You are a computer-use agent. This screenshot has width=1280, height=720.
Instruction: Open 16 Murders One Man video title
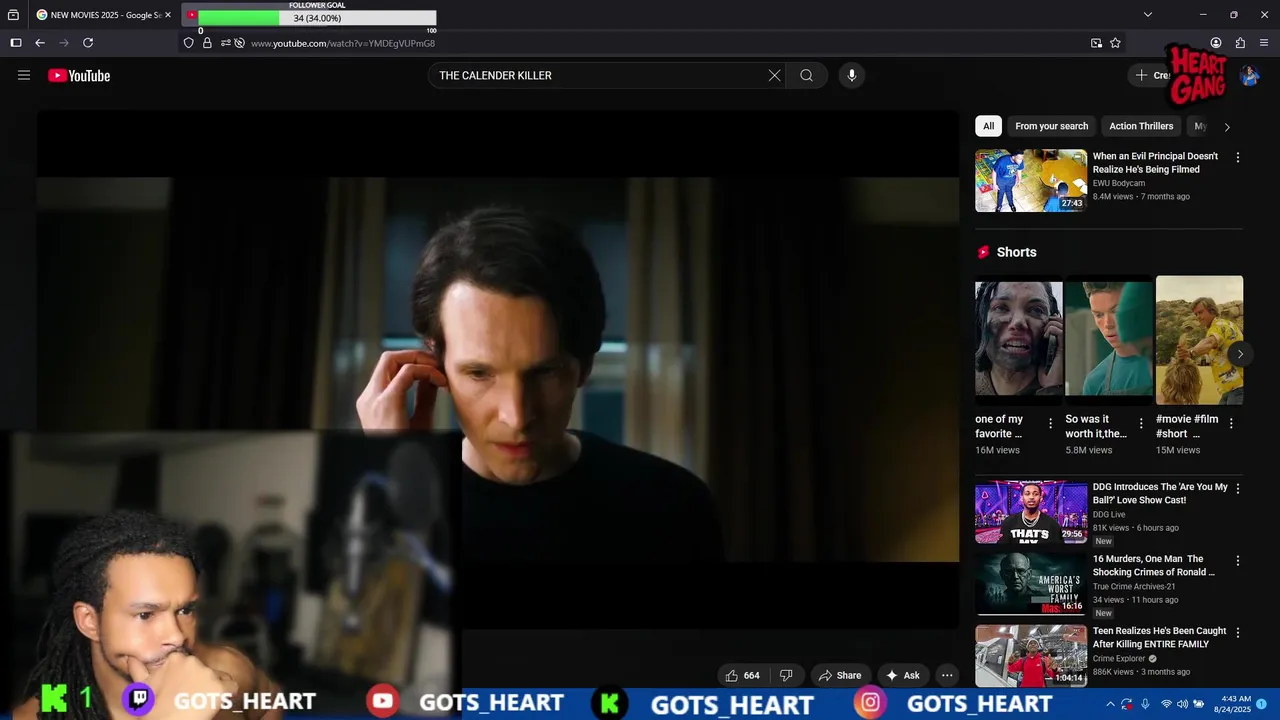[x=1154, y=566]
